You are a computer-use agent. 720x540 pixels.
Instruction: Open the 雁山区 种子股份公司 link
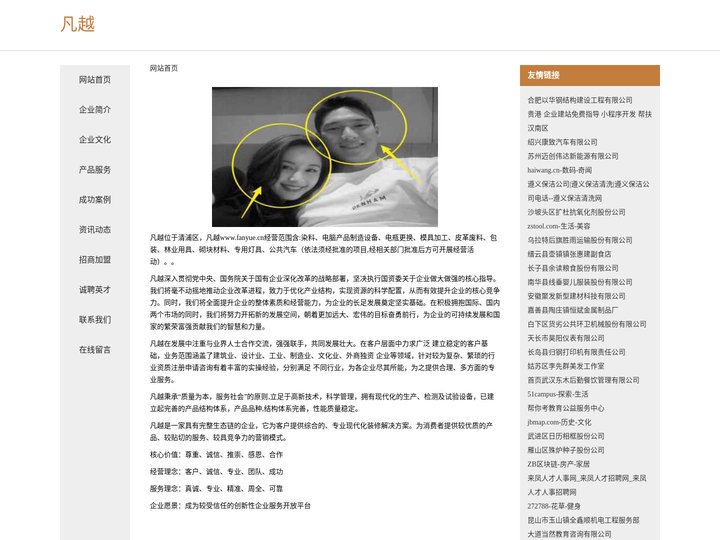coord(566,450)
